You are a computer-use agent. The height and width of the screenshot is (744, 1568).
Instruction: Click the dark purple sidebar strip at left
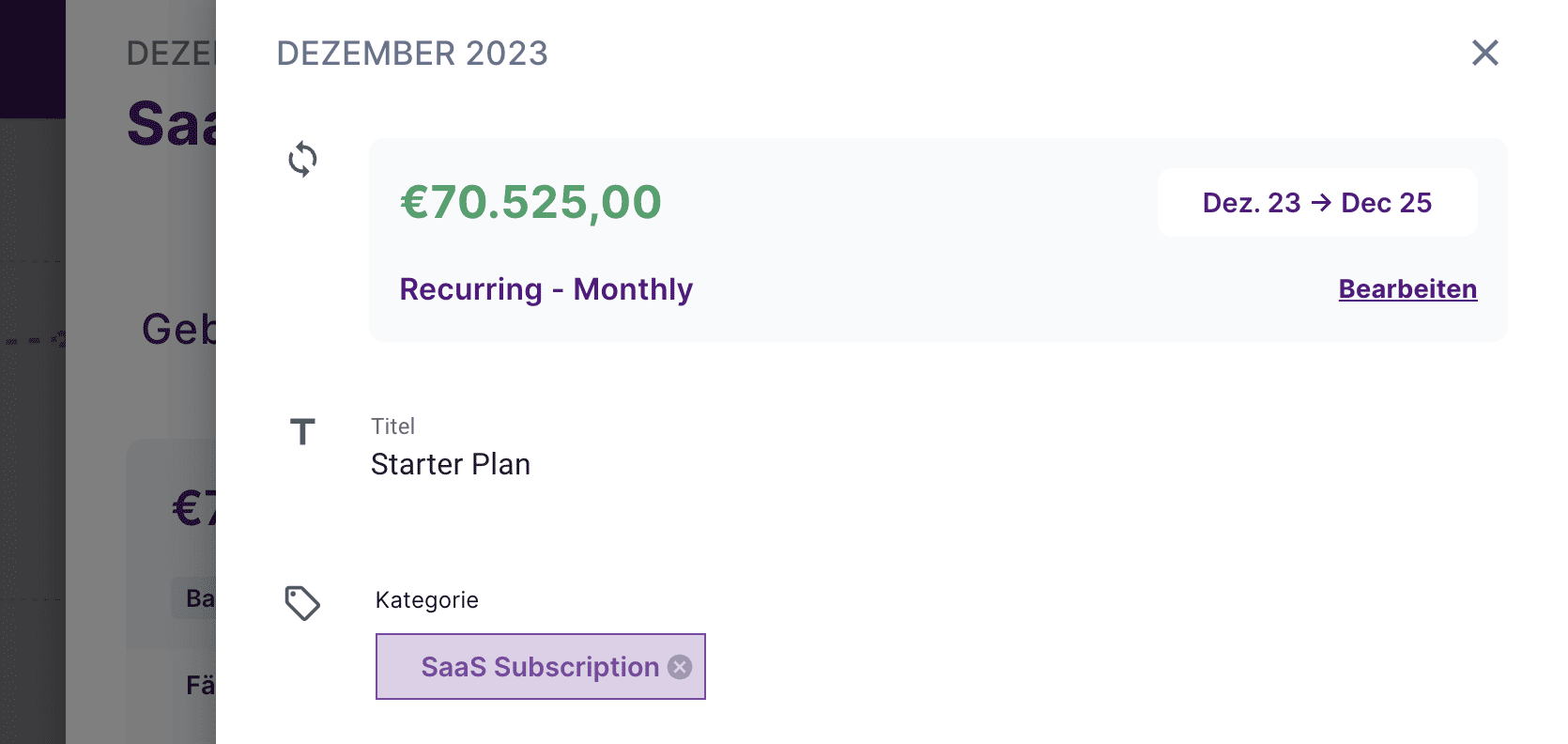tap(32, 58)
